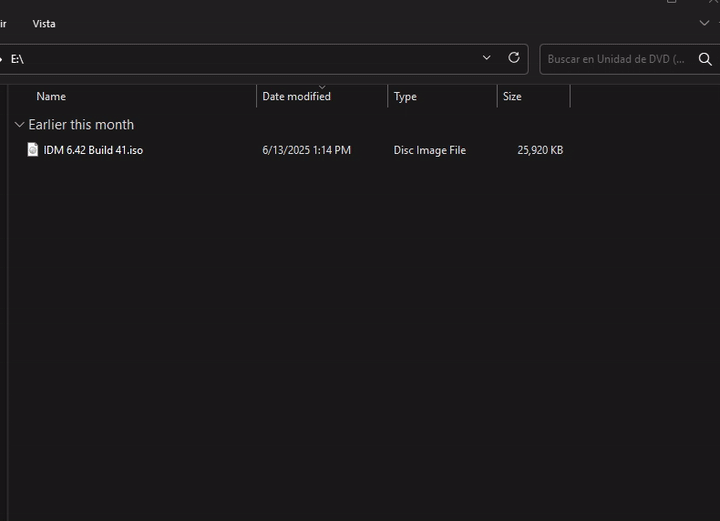Click the Disc Image File type cell
Image resolution: width=720 pixels, height=521 pixels.
(430, 150)
